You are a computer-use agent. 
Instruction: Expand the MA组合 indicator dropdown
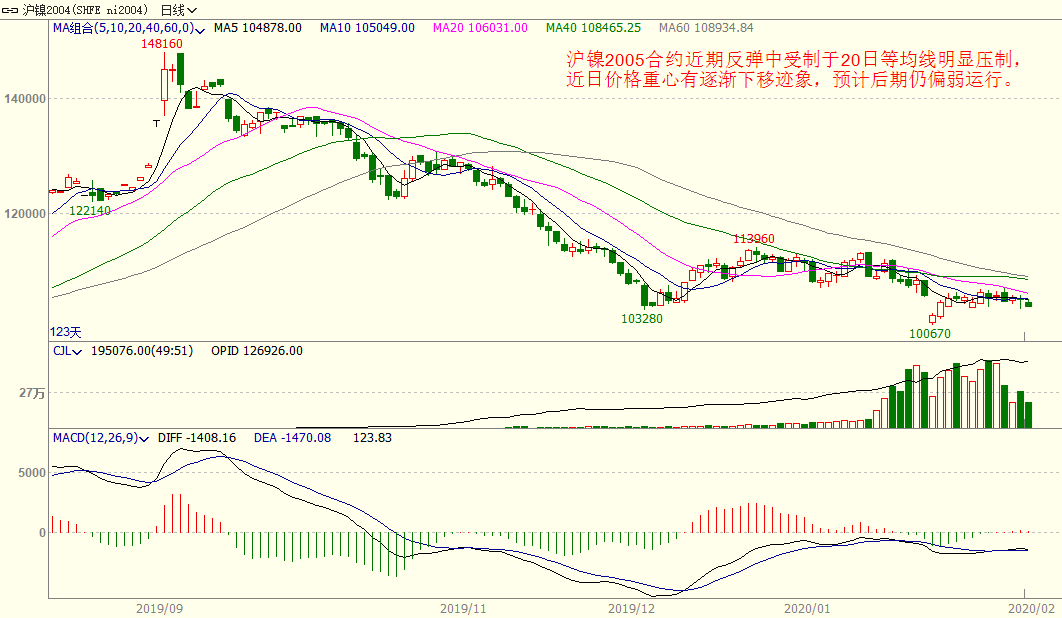(x=200, y=28)
